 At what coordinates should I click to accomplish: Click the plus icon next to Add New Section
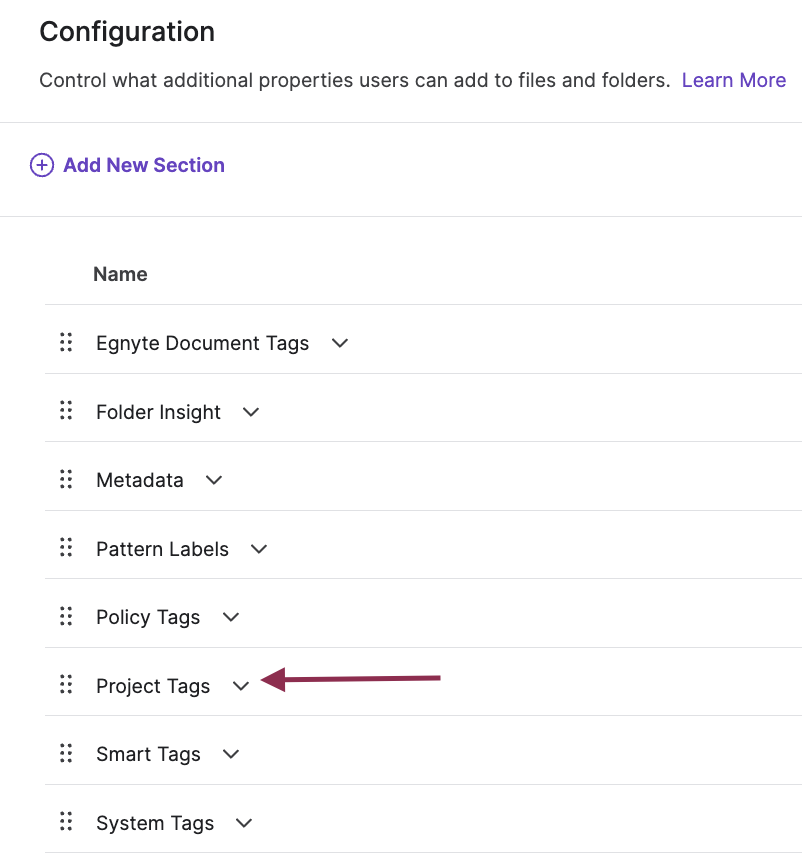pos(41,164)
